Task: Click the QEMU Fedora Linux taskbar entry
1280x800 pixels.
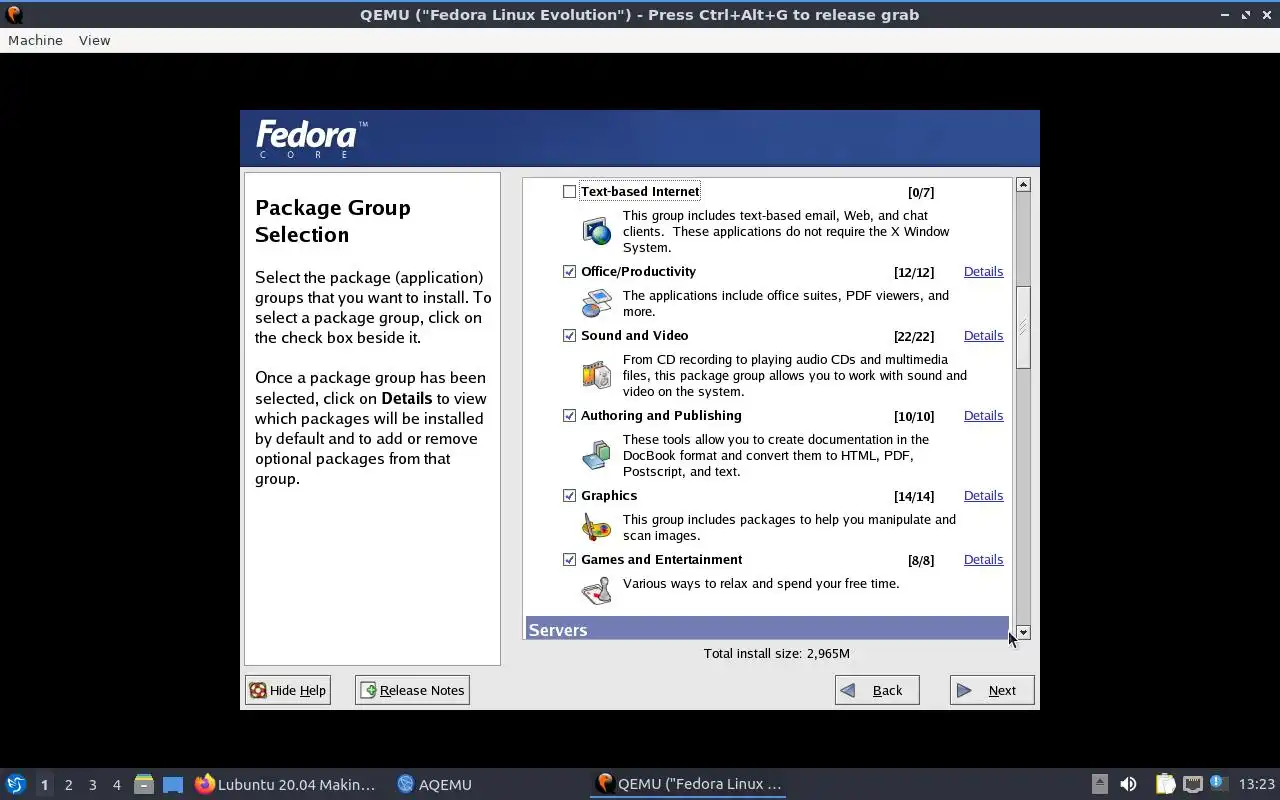Action: point(689,784)
